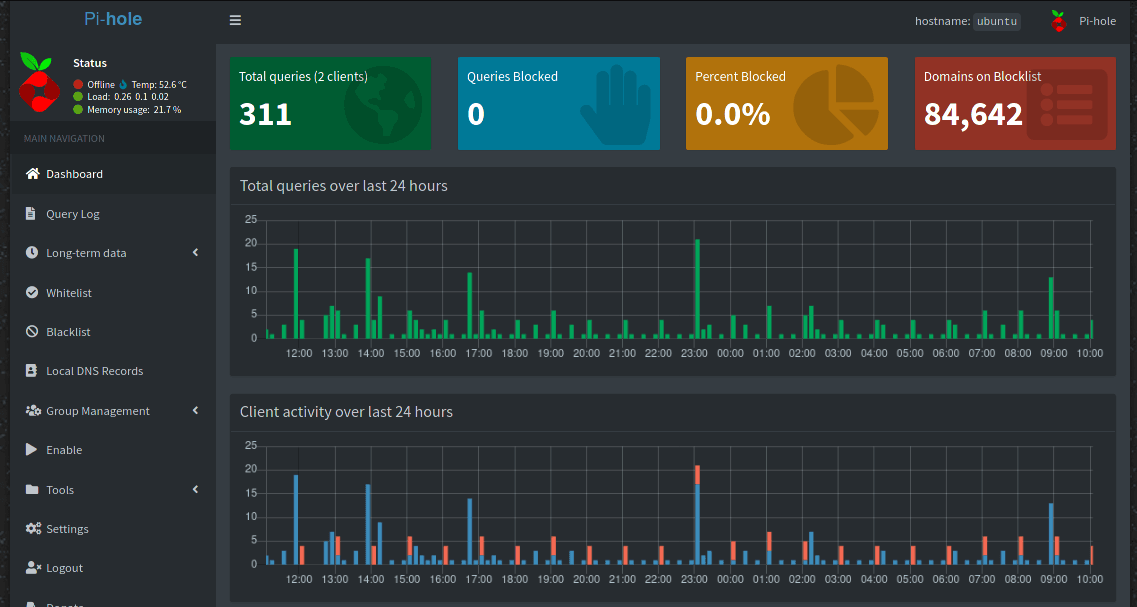Expand the Tools submenu
The height and width of the screenshot is (607, 1137).
tap(195, 490)
